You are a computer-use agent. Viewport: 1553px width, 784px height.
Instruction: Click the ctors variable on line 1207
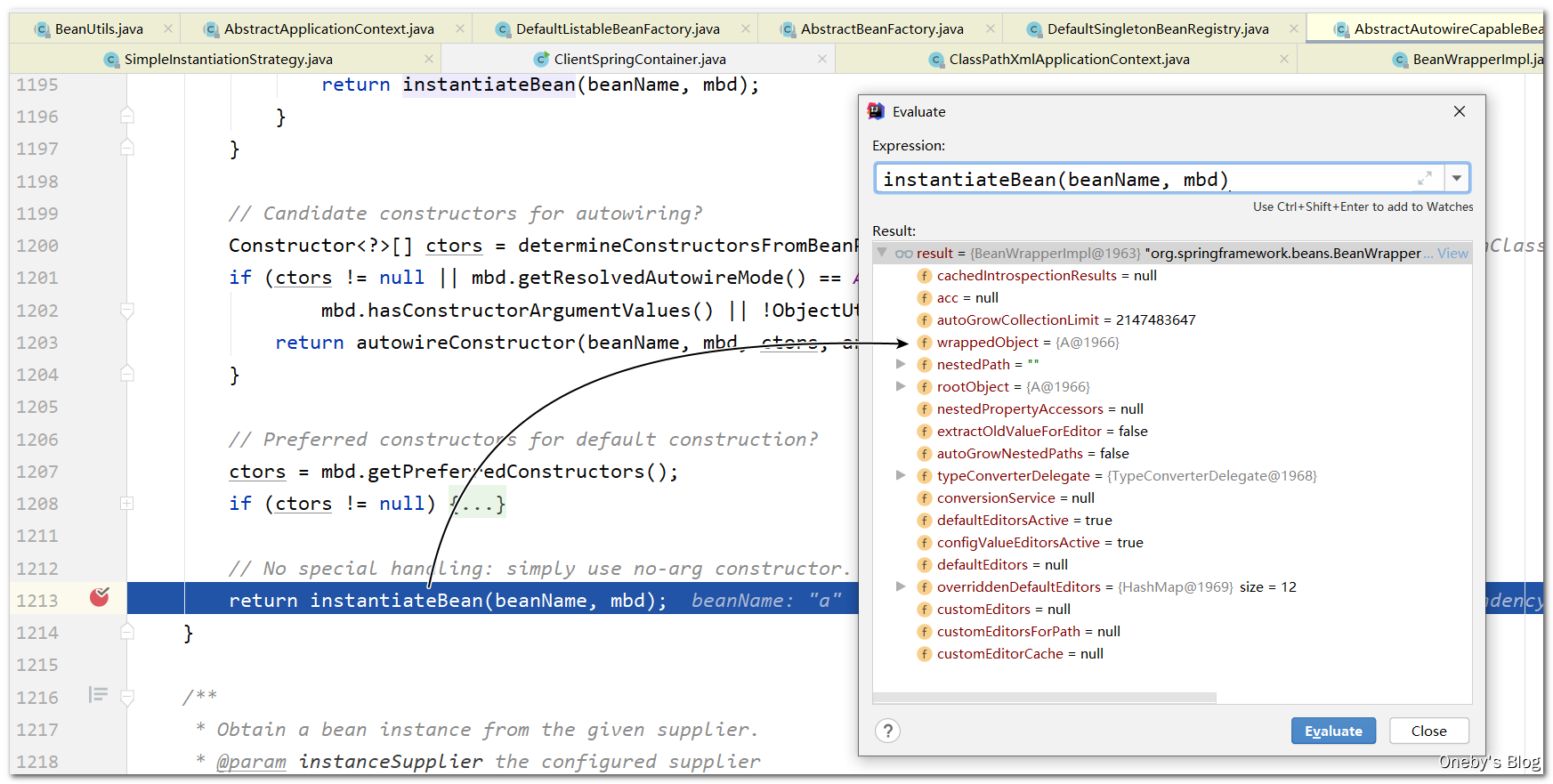(x=257, y=472)
